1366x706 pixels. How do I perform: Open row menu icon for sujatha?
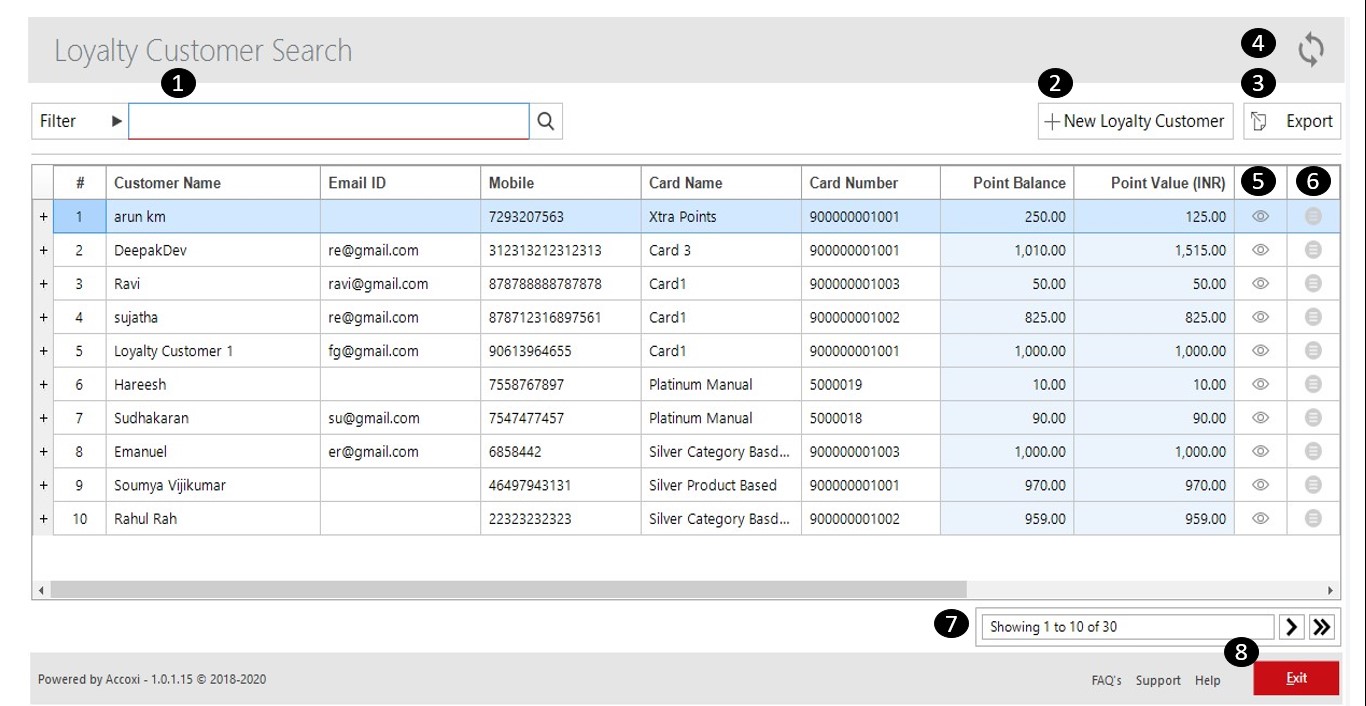(1313, 317)
